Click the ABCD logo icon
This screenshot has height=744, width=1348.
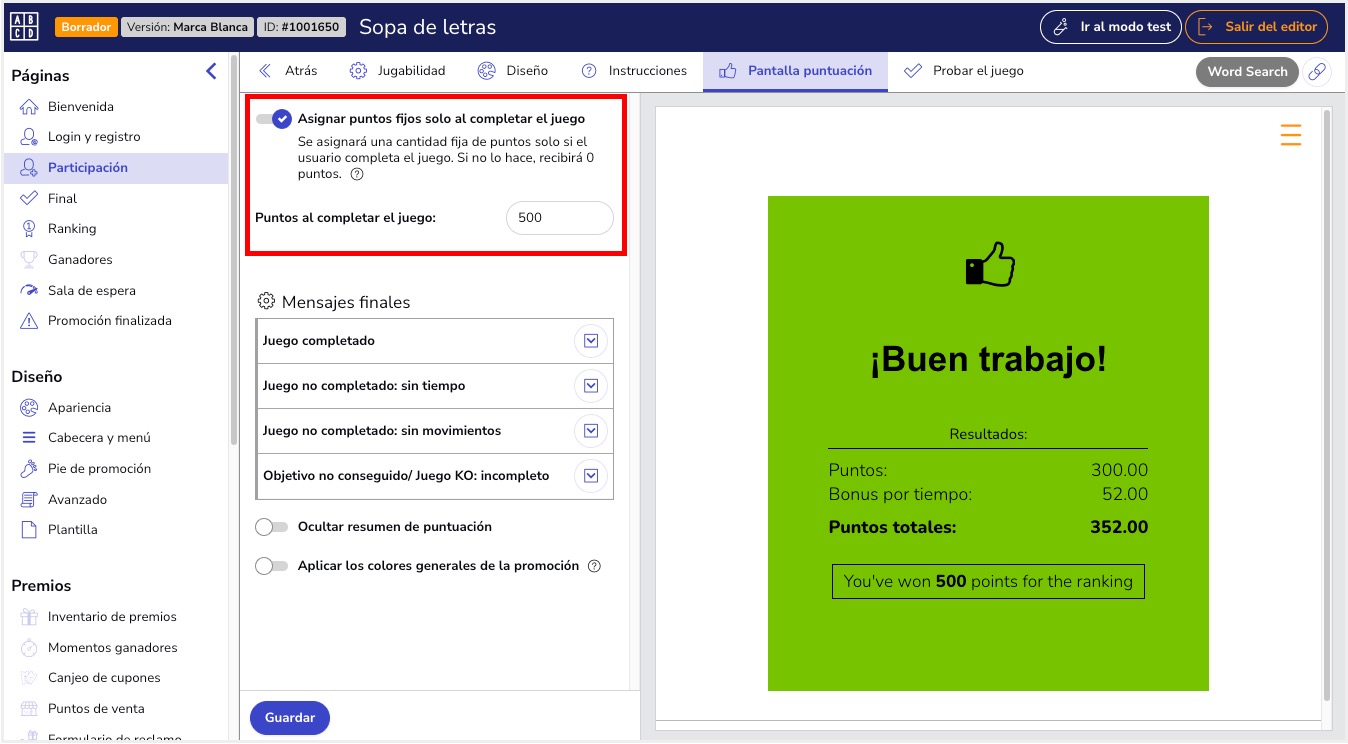24,27
